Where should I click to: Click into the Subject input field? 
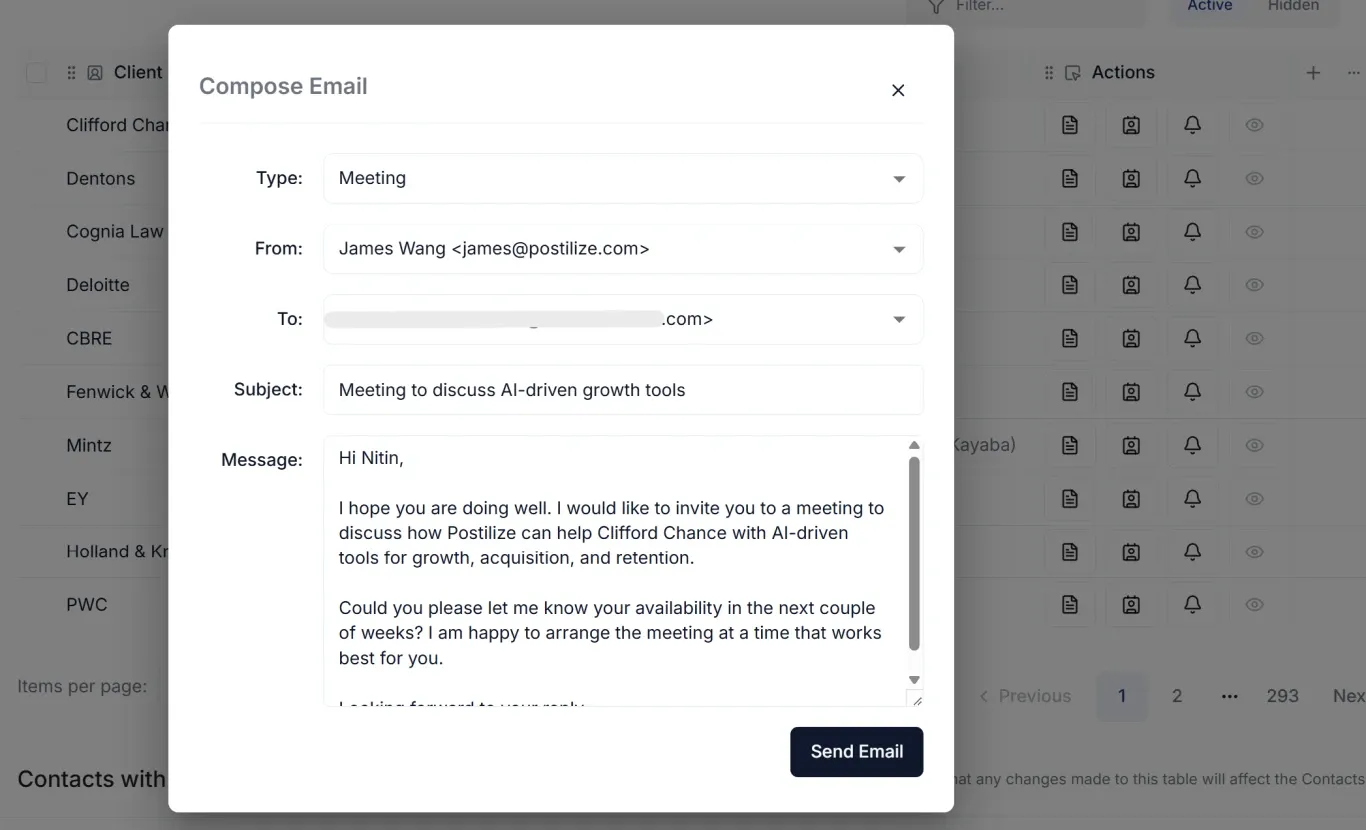pyautogui.click(x=622, y=390)
